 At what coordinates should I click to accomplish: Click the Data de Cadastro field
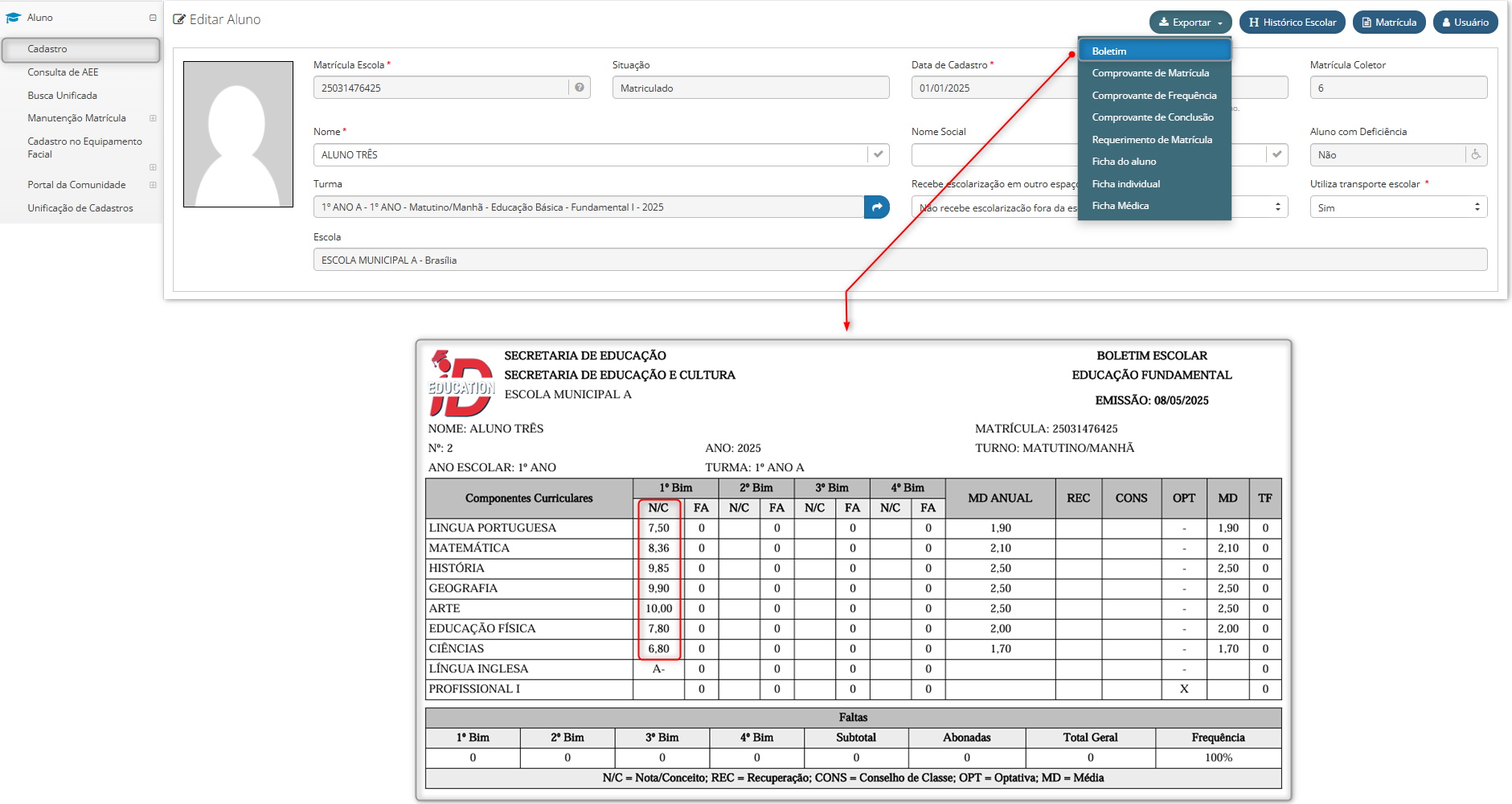coord(994,88)
